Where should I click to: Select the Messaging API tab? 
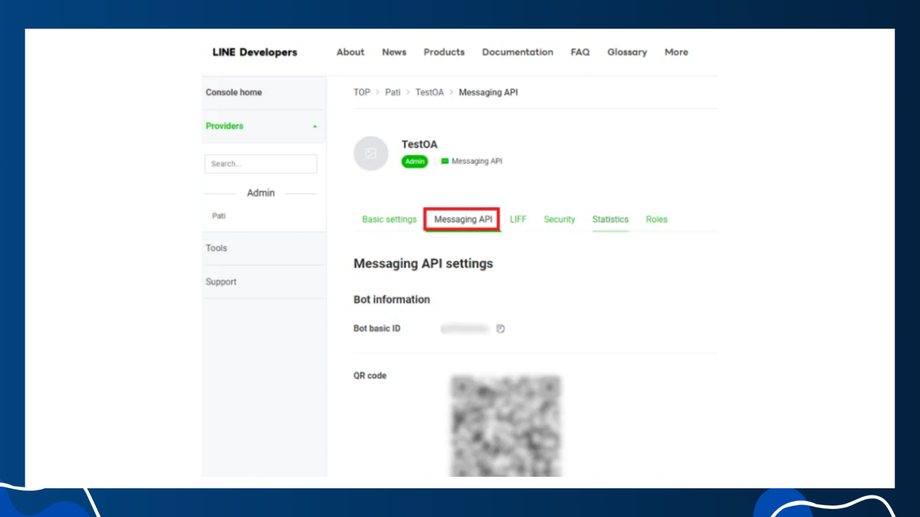tap(463, 219)
